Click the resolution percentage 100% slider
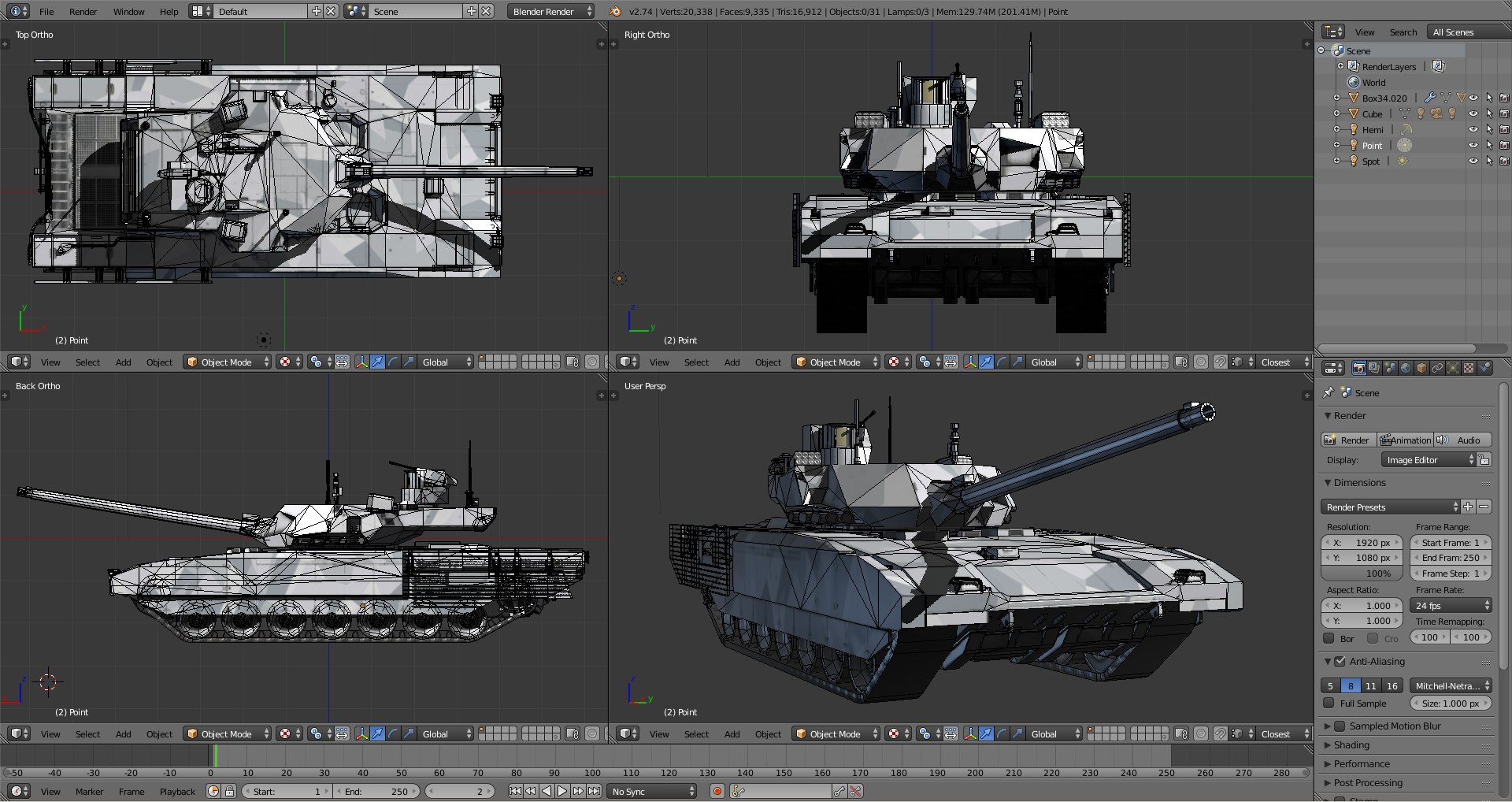 [1362, 573]
